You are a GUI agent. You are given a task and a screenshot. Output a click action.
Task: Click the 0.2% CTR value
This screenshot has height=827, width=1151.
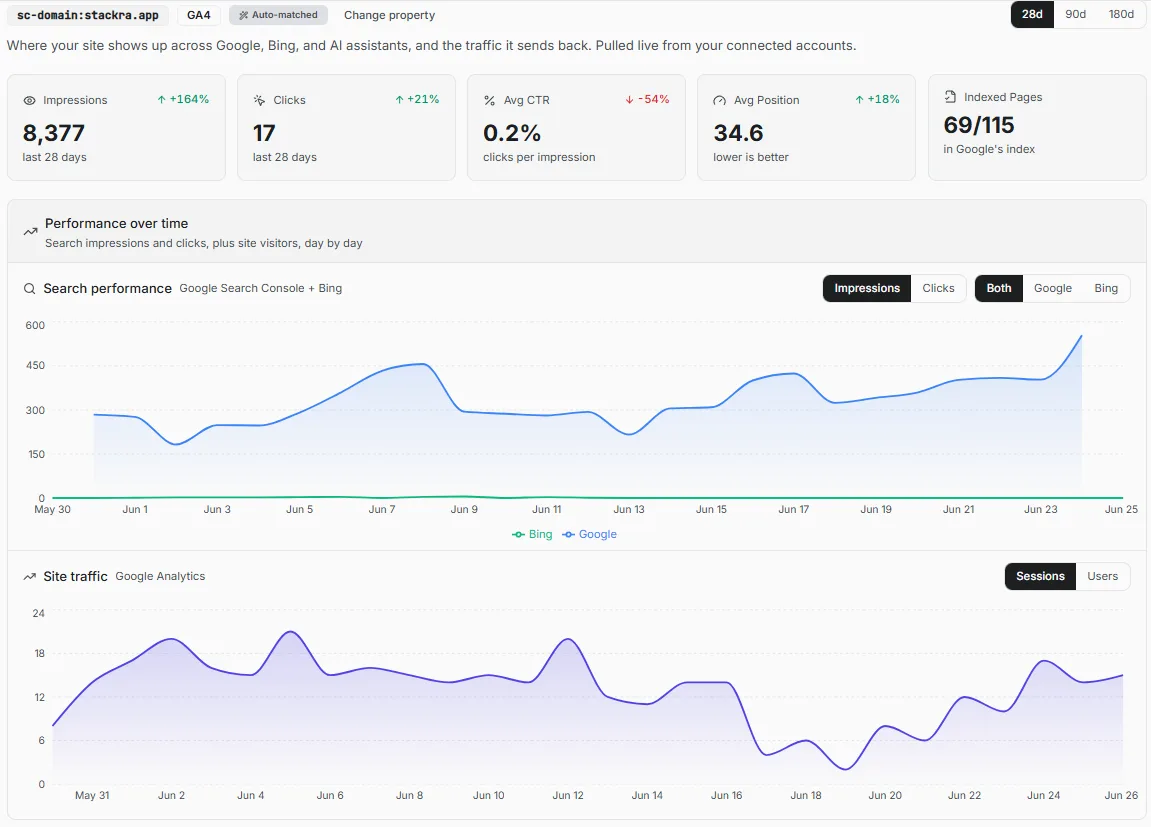[x=512, y=134]
